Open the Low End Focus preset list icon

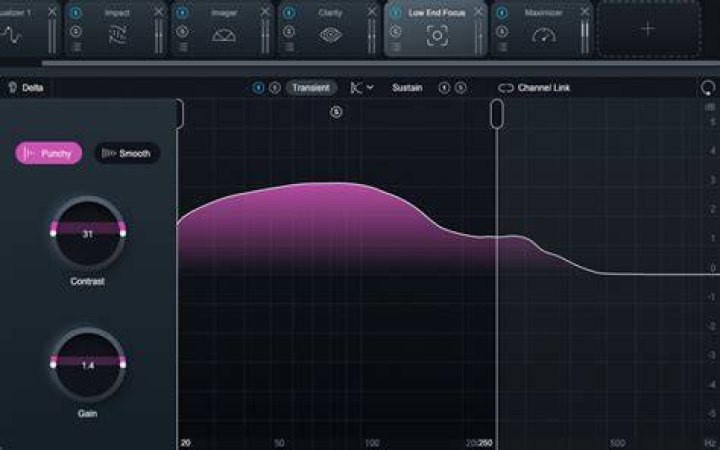click(x=396, y=46)
